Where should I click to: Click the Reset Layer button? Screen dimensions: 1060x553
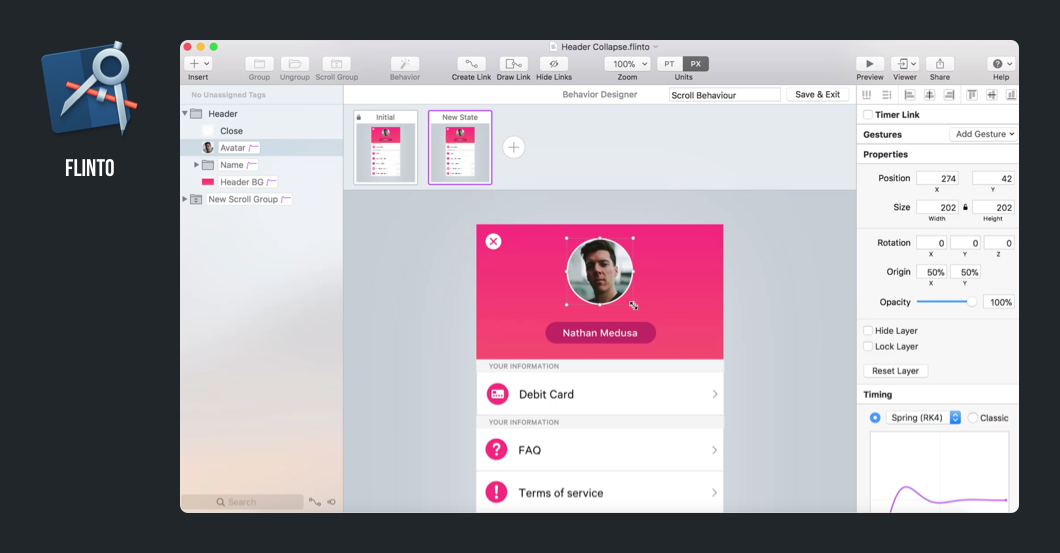tap(895, 370)
